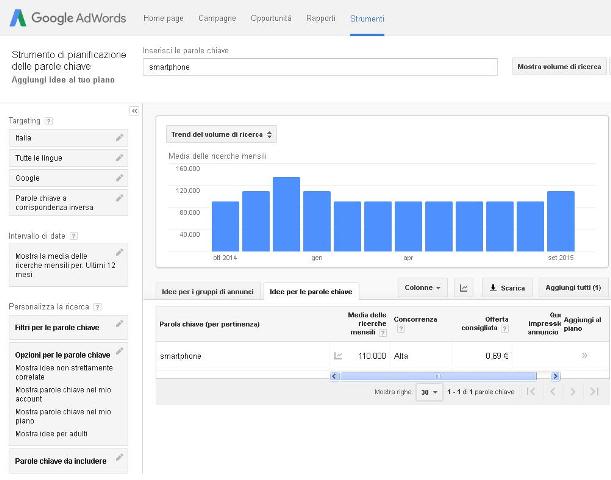Viewport: 611px width, 480px height.
Task: Click Aggiungi tutti (1) button
Action: pyautogui.click(x=573, y=288)
